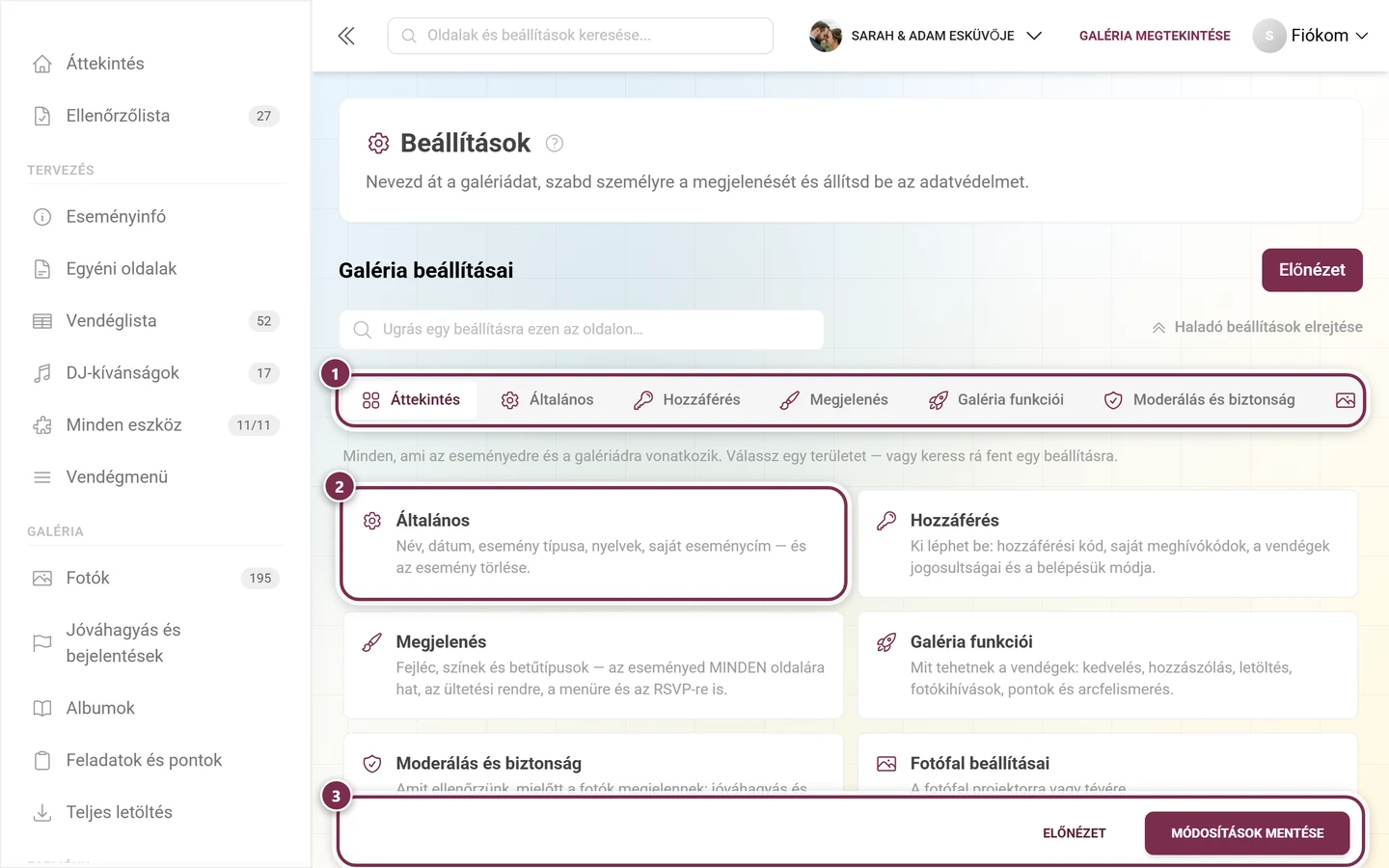Image resolution: width=1389 pixels, height=868 pixels.
Task: Hide advanced settings via Haladó beállítások elrejtése
Action: click(1257, 327)
